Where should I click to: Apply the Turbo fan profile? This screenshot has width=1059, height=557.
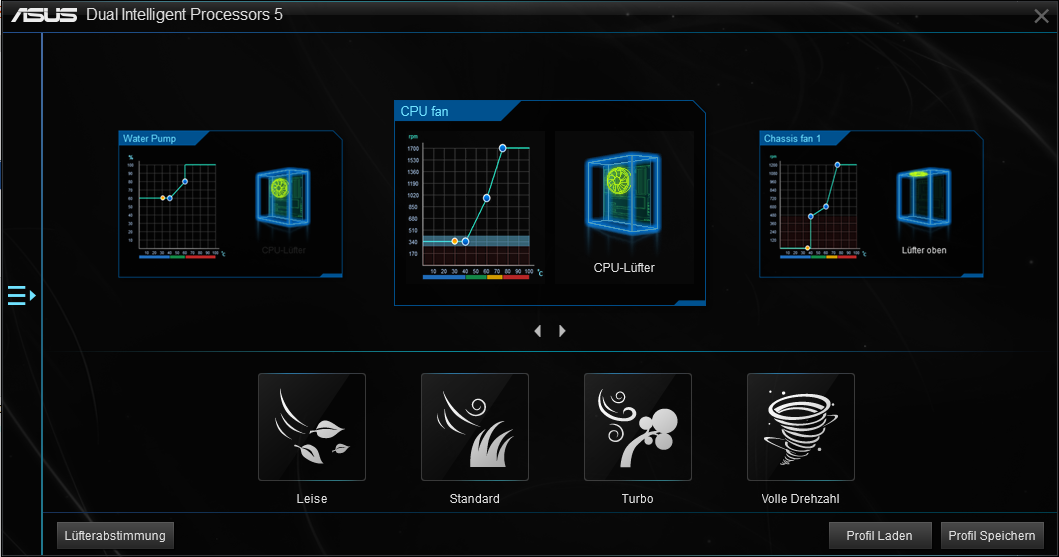[638, 427]
